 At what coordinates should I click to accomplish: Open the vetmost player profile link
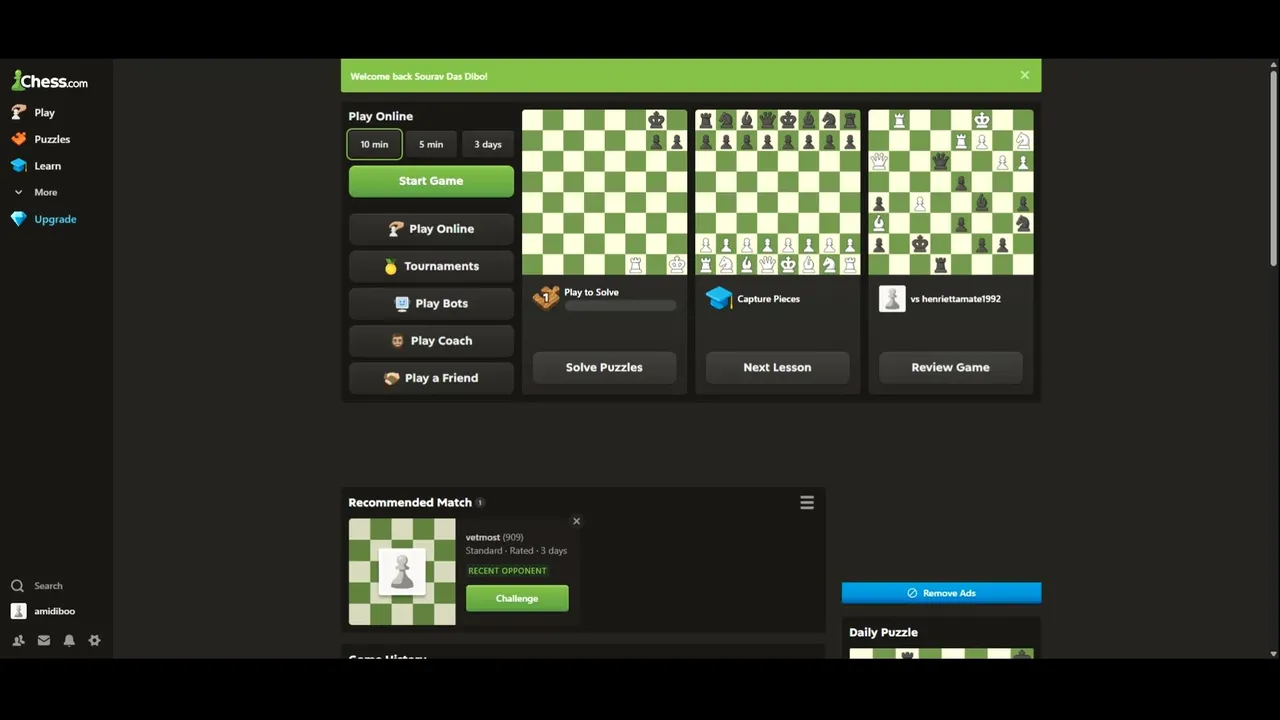483,537
